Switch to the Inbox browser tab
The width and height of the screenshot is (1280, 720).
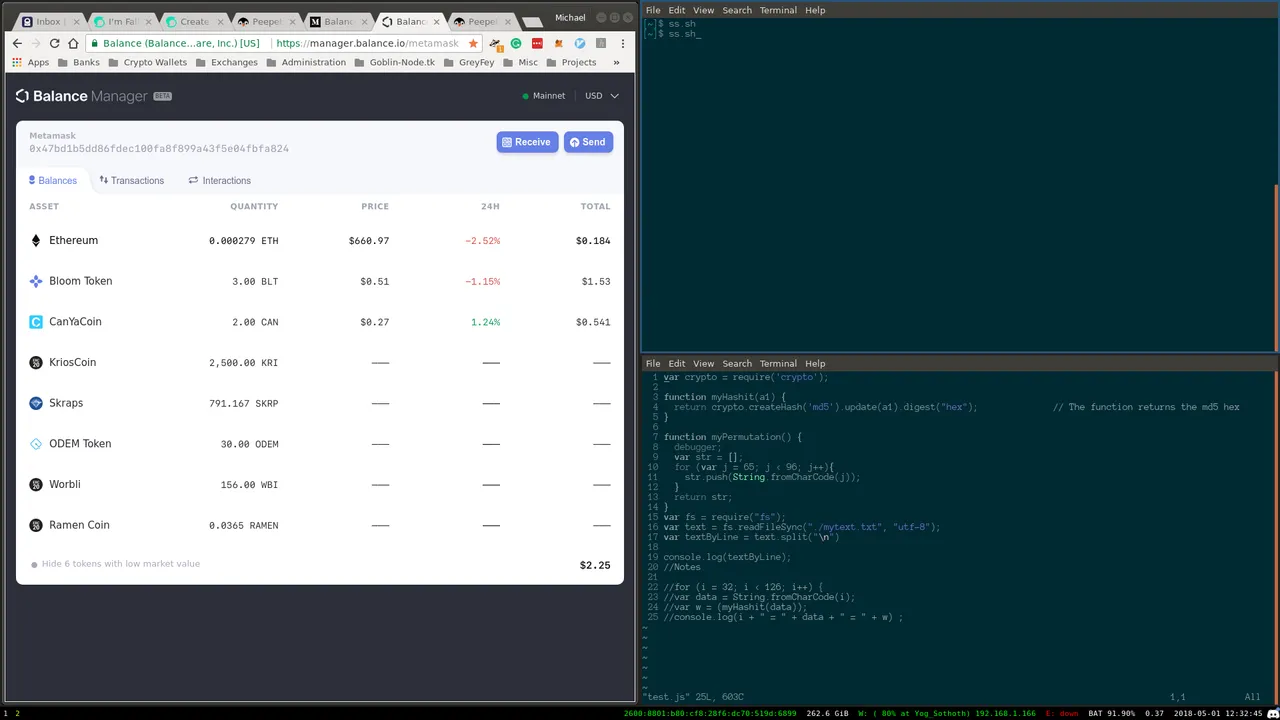[48, 21]
